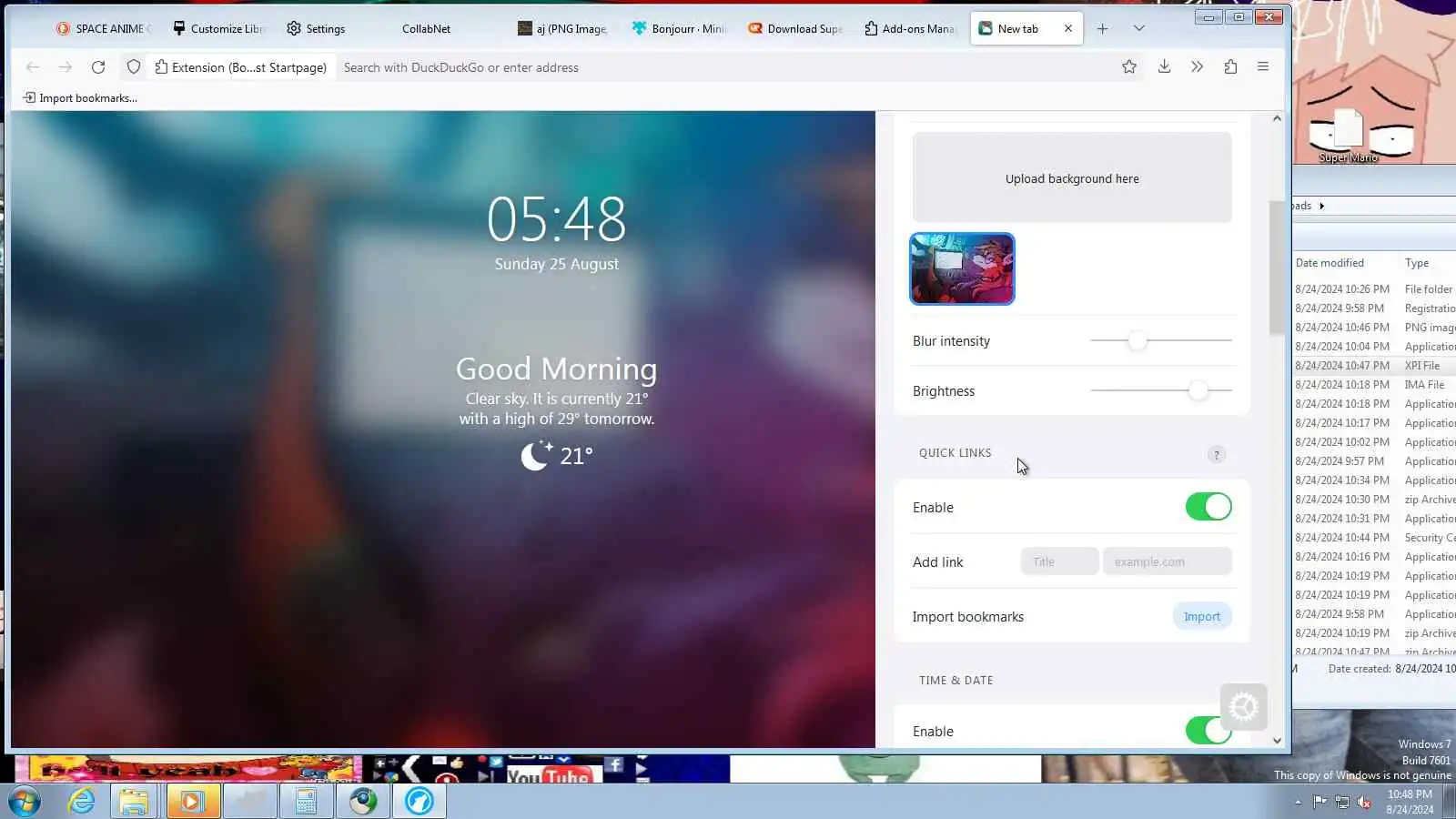Image resolution: width=1456 pixels, height=819 pixels.
Task: Click Import bookmarks... in the bookmarks toolbar
Action: (x=80, y=98)
